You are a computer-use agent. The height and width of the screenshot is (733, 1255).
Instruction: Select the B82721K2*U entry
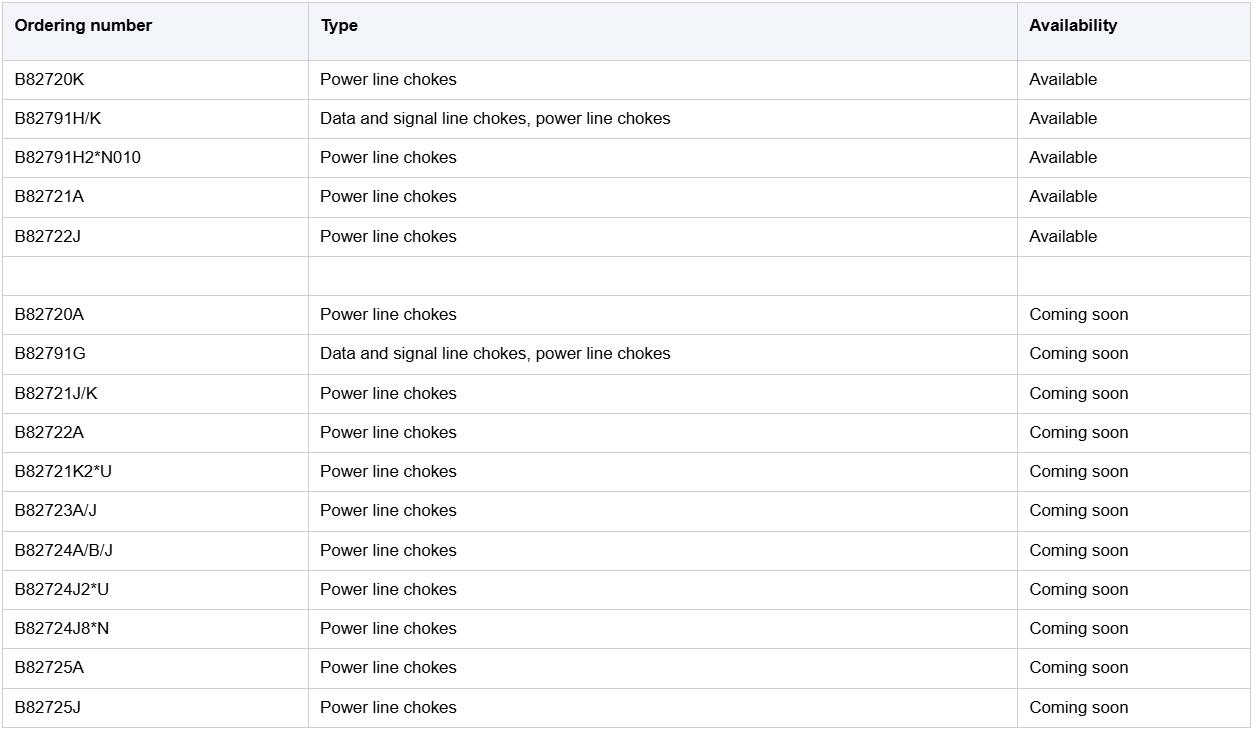[63, 471]
